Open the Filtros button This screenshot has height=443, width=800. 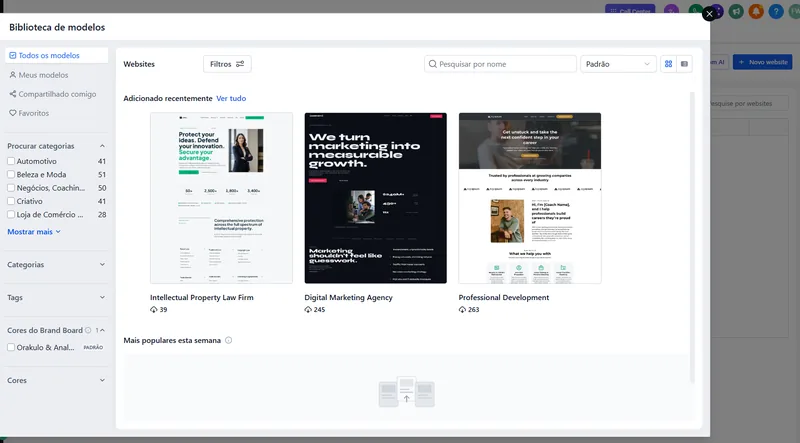coord(227,64)
